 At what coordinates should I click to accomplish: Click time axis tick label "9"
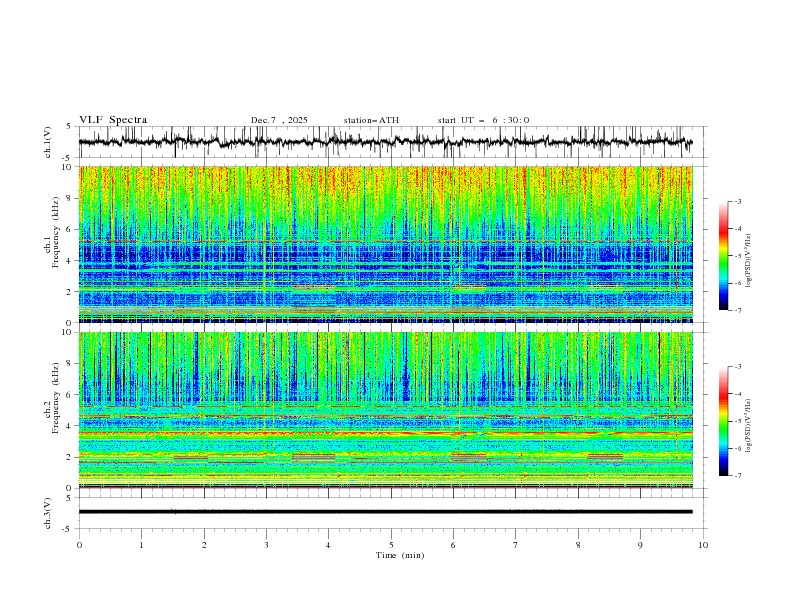click(x=640, y=545)
